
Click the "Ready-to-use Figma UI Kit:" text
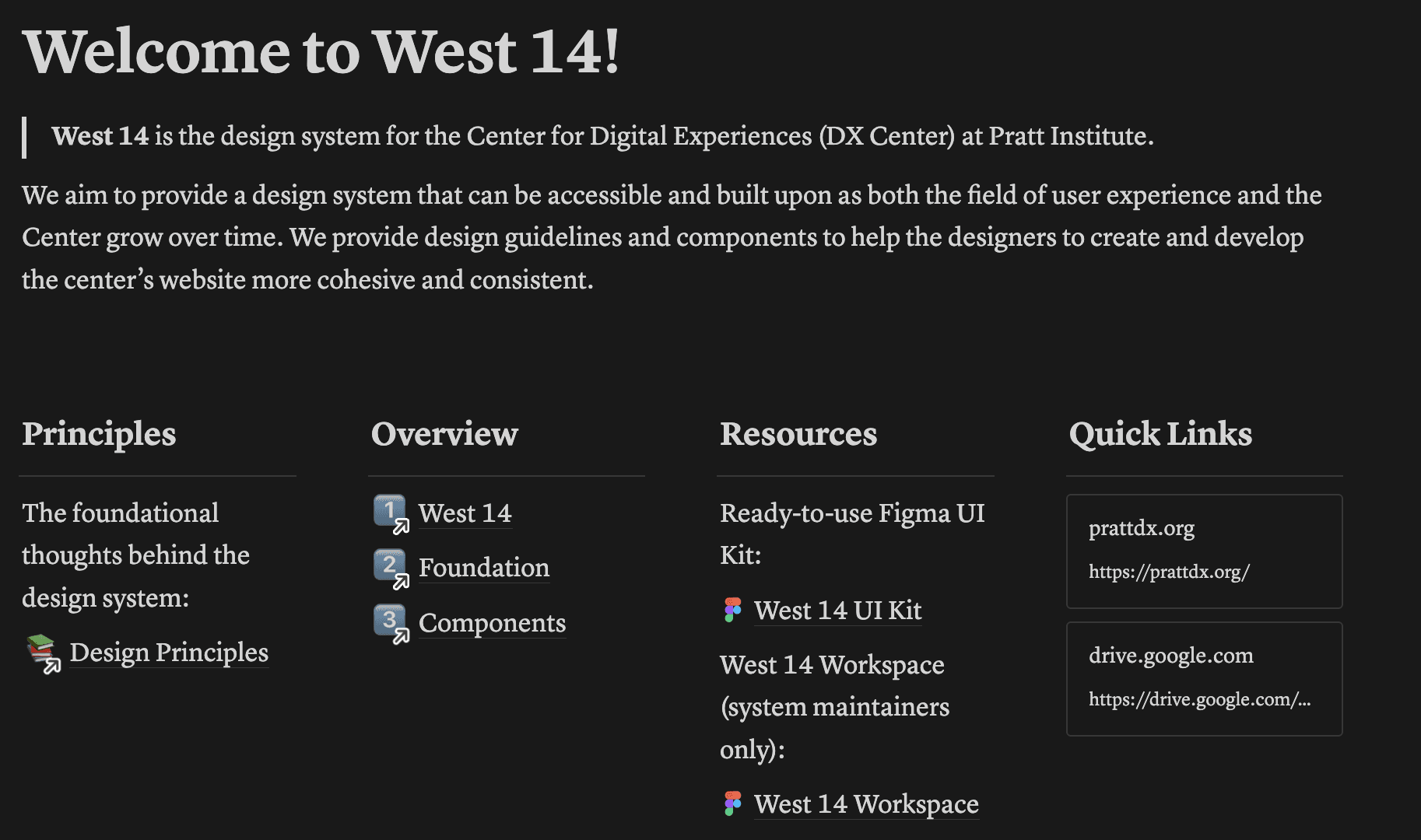pos(852,534)
